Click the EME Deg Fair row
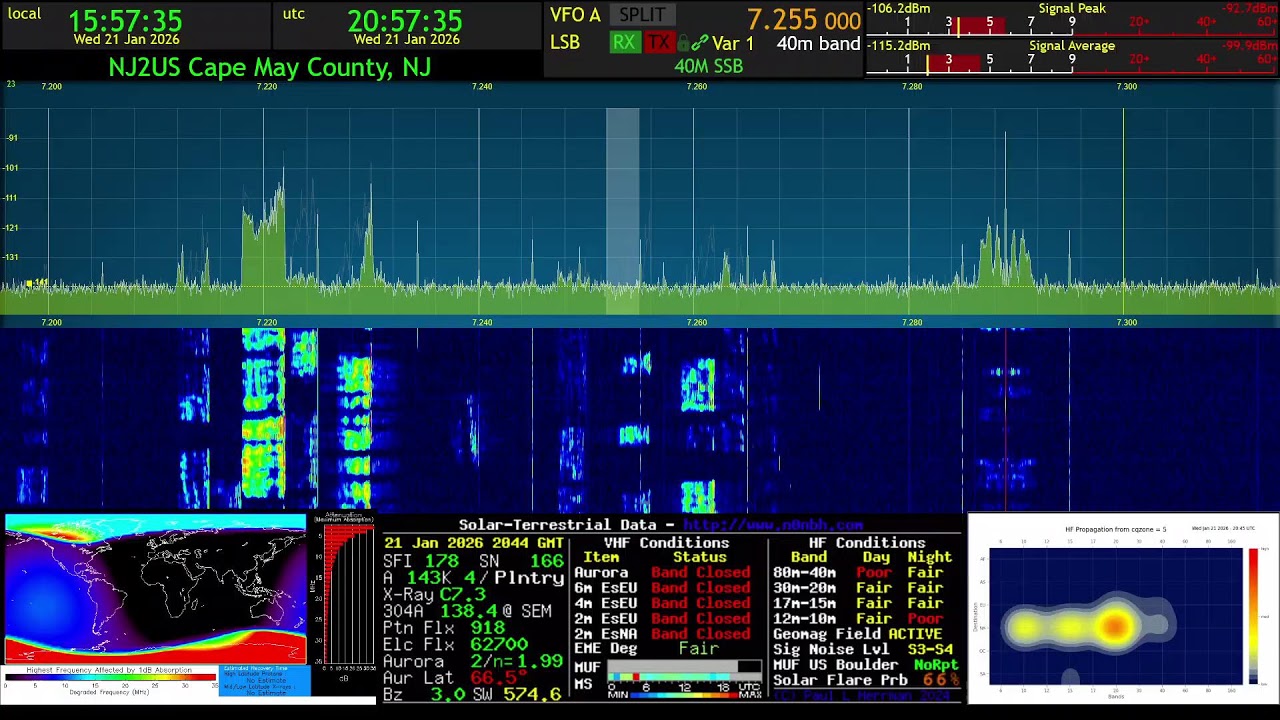The image size is (1280, 720). click(648, 649)
